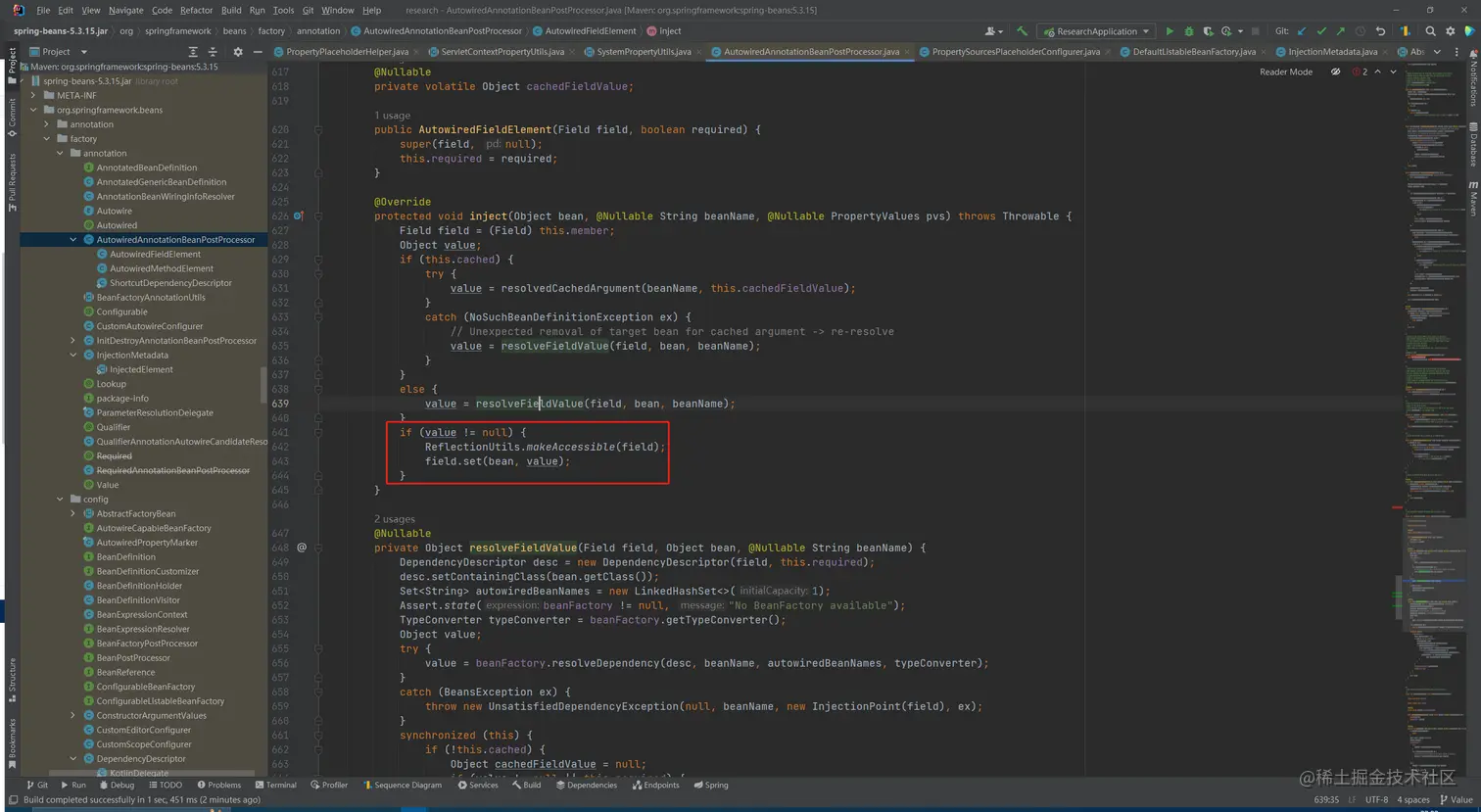
Task: Open the user account dropdown in toolbar
Action: tap(993, 31)
